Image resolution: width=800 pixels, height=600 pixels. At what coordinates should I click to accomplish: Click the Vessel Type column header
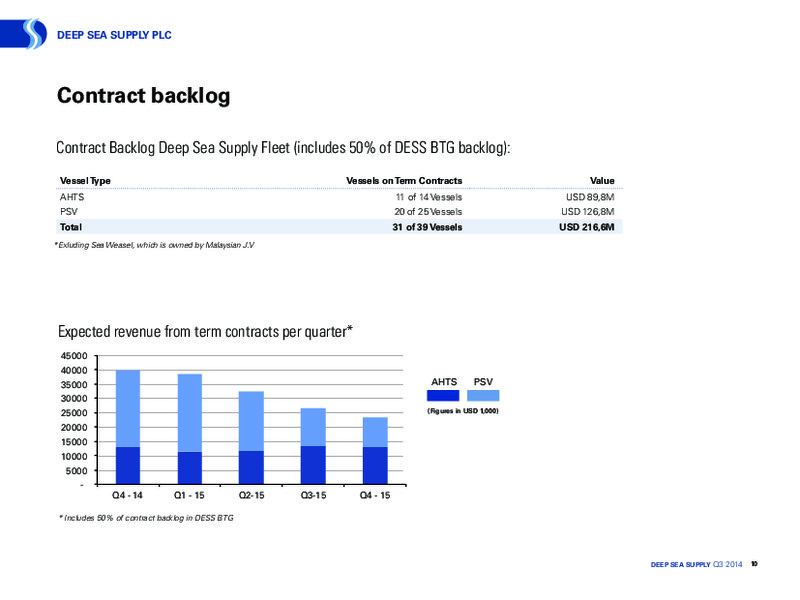(85, 181)
